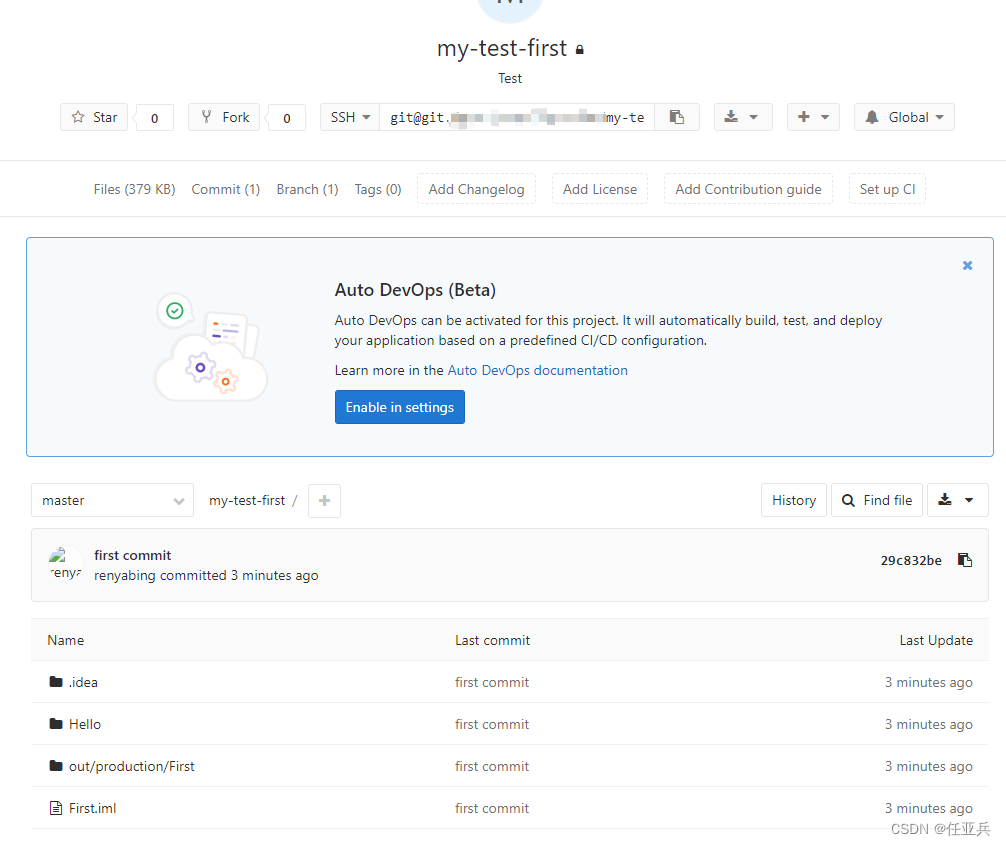
Task: Star the my-test-first project
Action: point(94,117)
